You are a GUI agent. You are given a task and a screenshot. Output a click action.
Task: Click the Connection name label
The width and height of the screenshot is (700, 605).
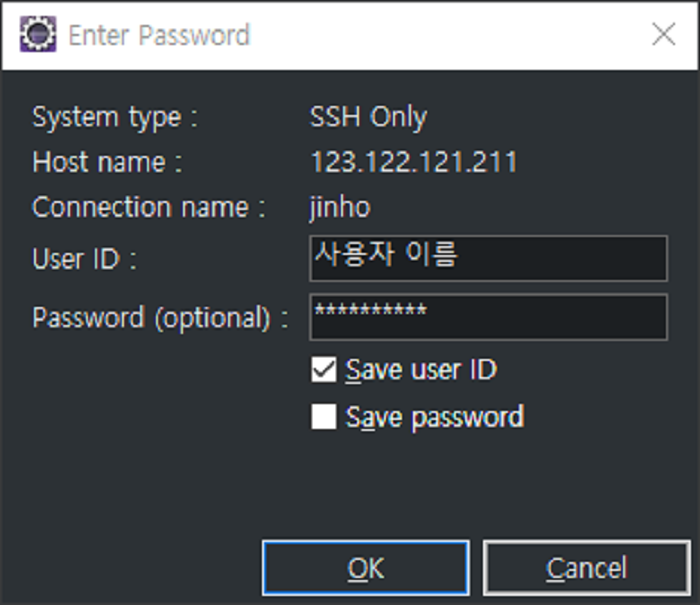148,208
